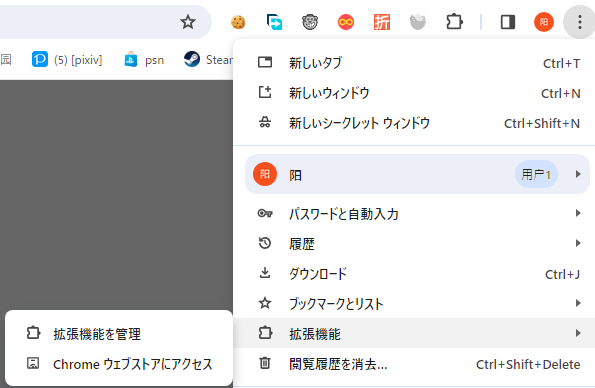Open the extensions puzzle-piece toolbar button

[x=454, y=22]
